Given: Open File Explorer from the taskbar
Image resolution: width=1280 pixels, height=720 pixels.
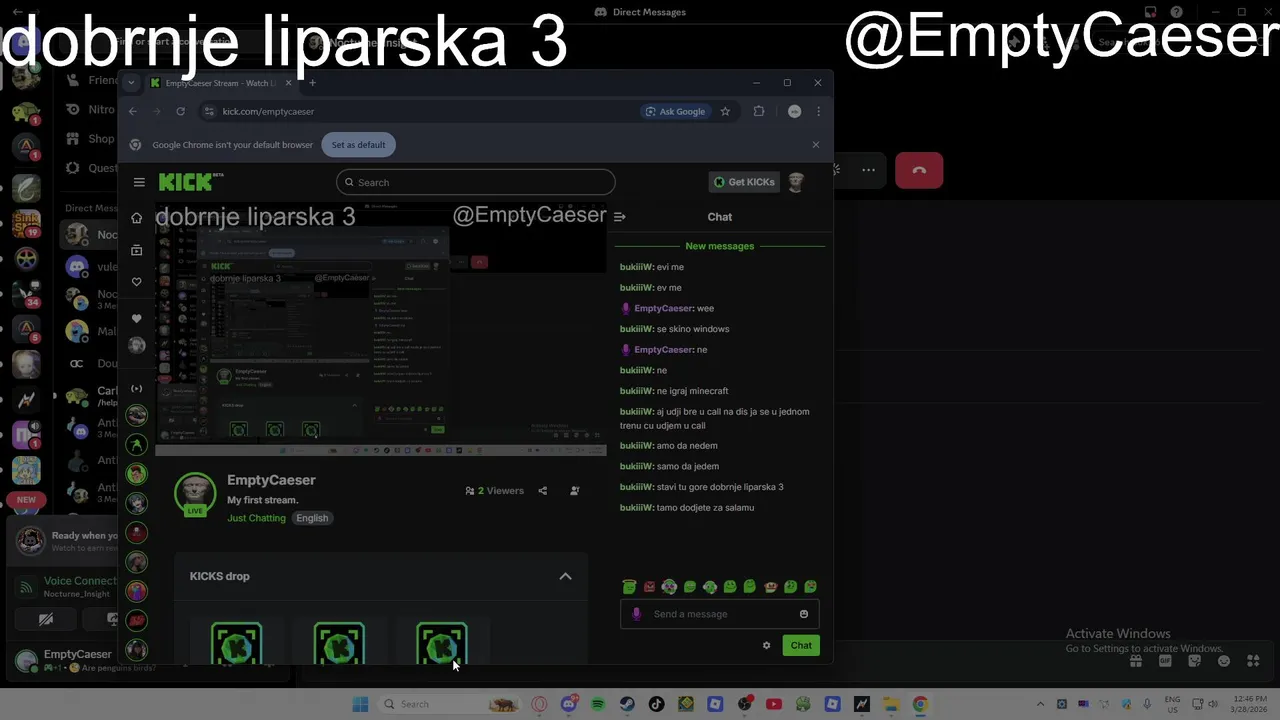Looking at the screenshot, I should [x=891, y=704].
